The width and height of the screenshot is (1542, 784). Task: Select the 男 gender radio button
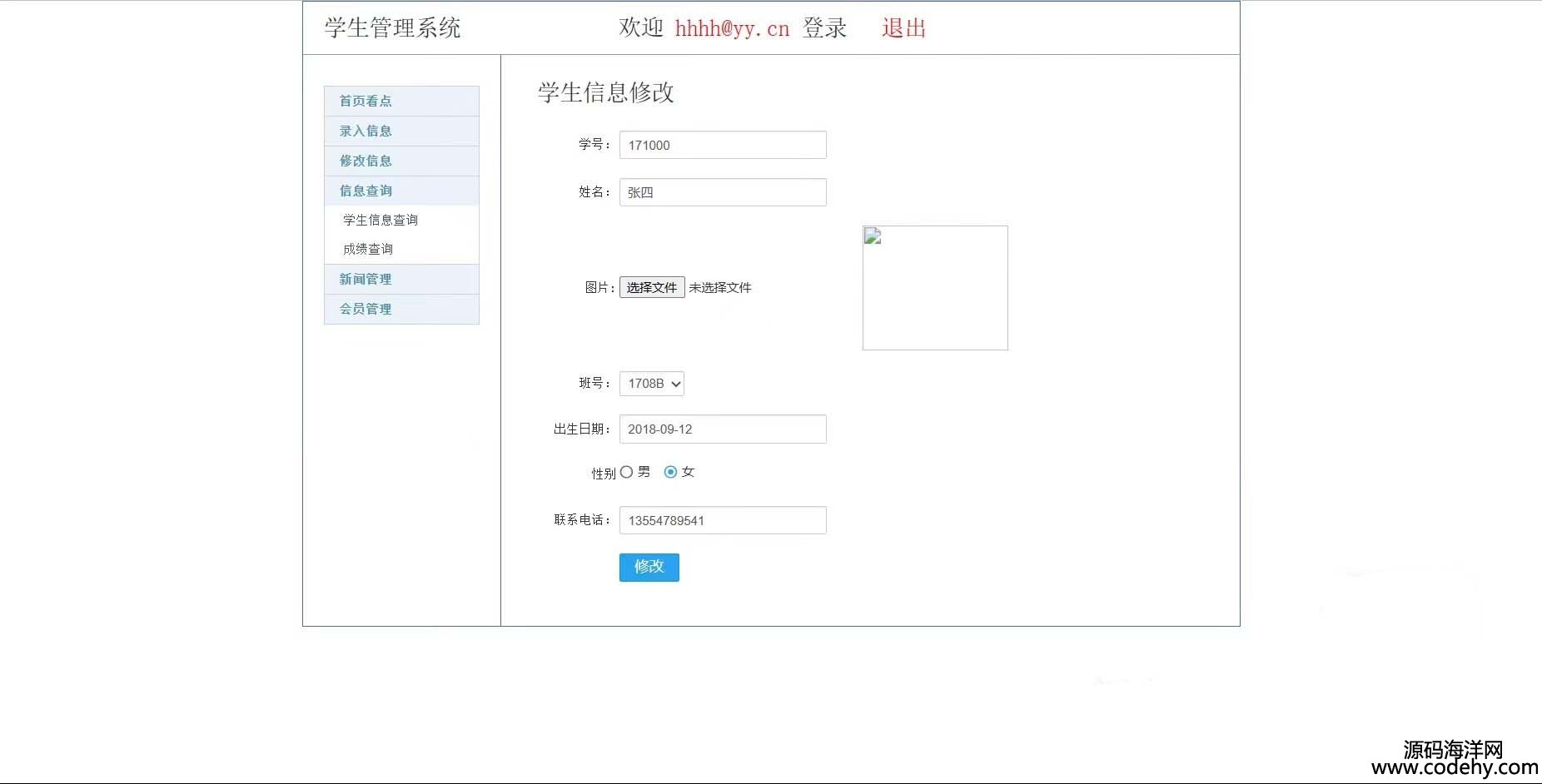(x=627, y=472)
